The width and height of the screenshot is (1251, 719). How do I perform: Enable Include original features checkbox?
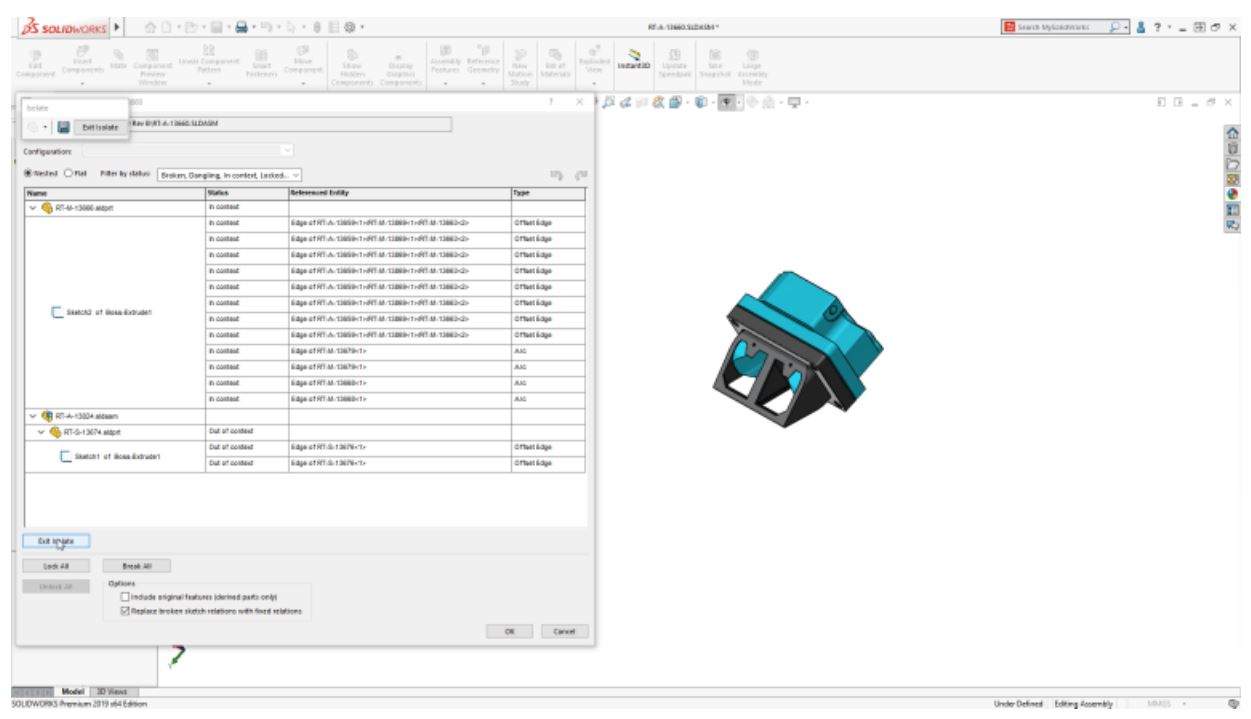(126, 597)
